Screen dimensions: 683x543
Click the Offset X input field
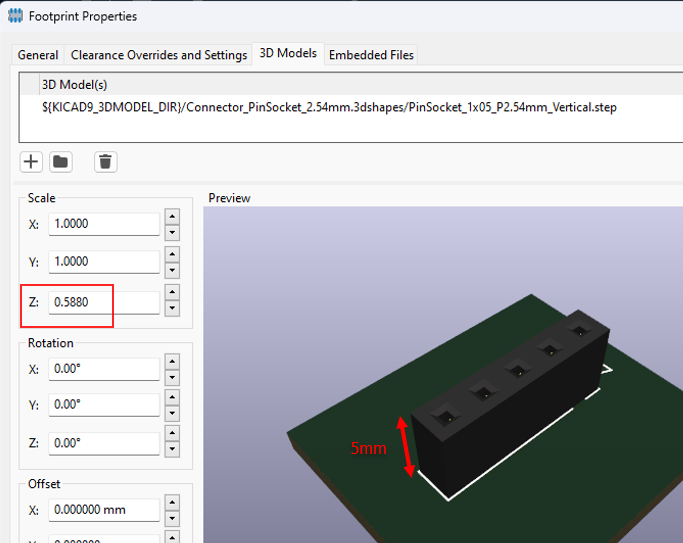click(104, 510)
